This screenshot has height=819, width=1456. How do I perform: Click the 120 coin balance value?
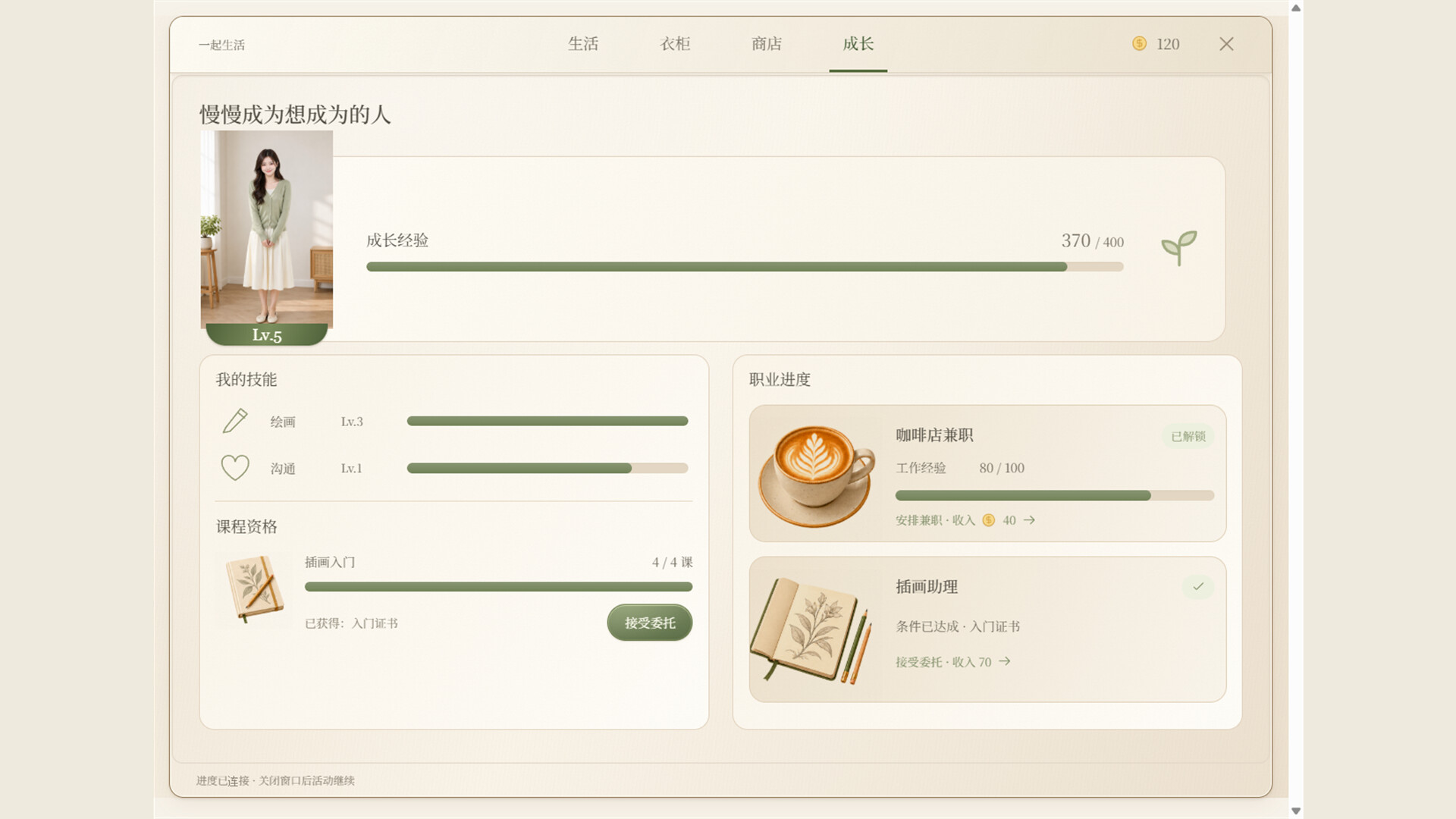pyautogui.click(x=1168, y=44)
